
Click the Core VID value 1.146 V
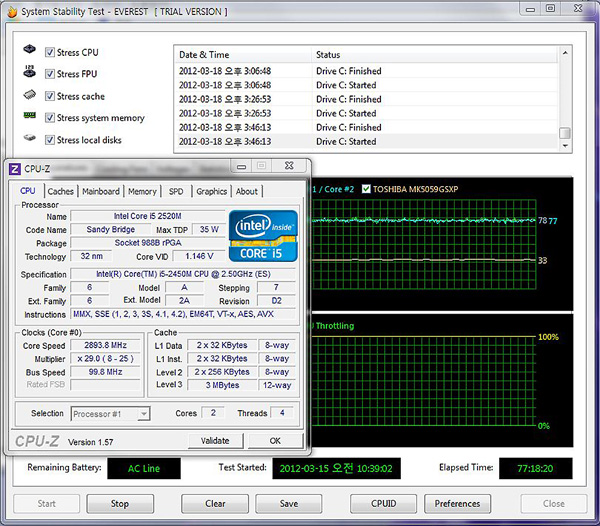pyautogui.click(x=199, y=256)
